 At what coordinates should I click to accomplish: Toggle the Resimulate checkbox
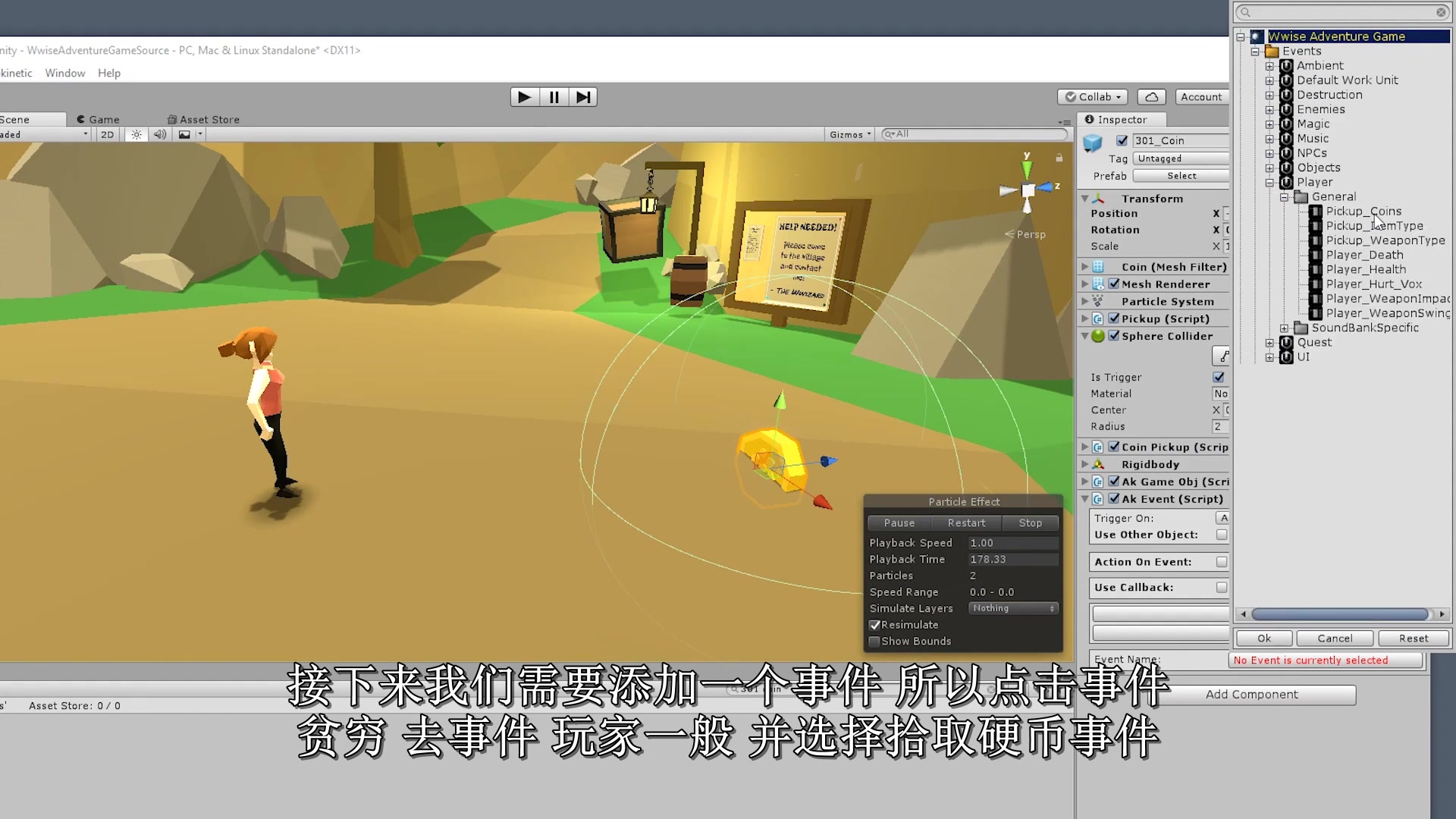(x=874, y=625)
